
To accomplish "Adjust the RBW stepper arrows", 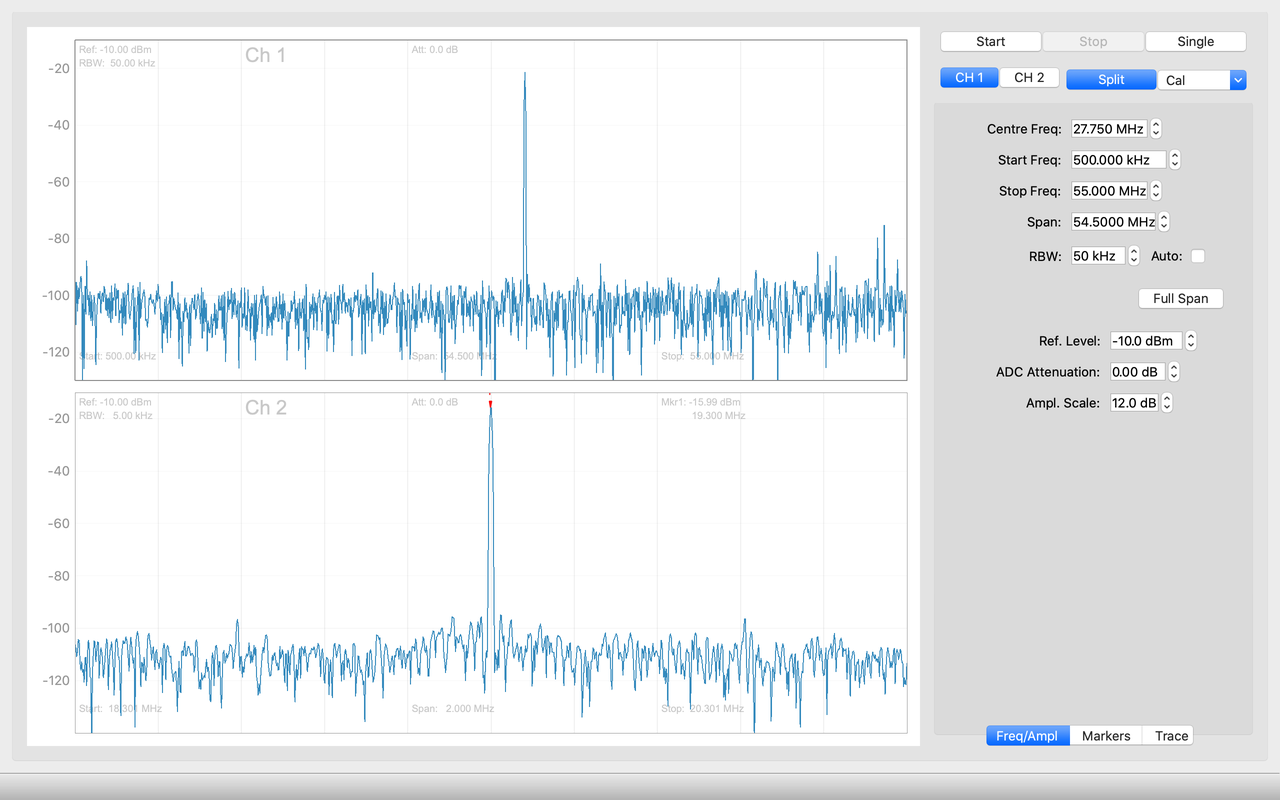I will [x=1134, y=256].
